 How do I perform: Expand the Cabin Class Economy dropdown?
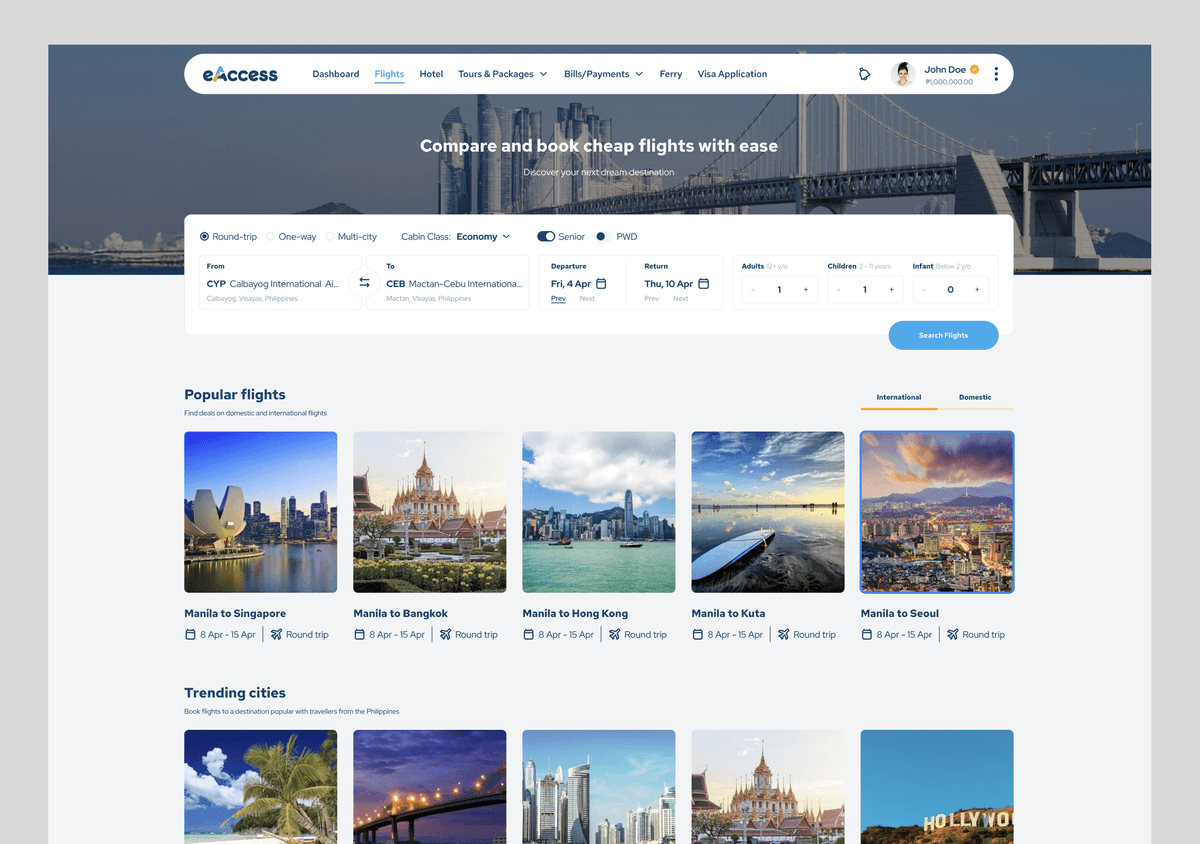click(483, 237)
